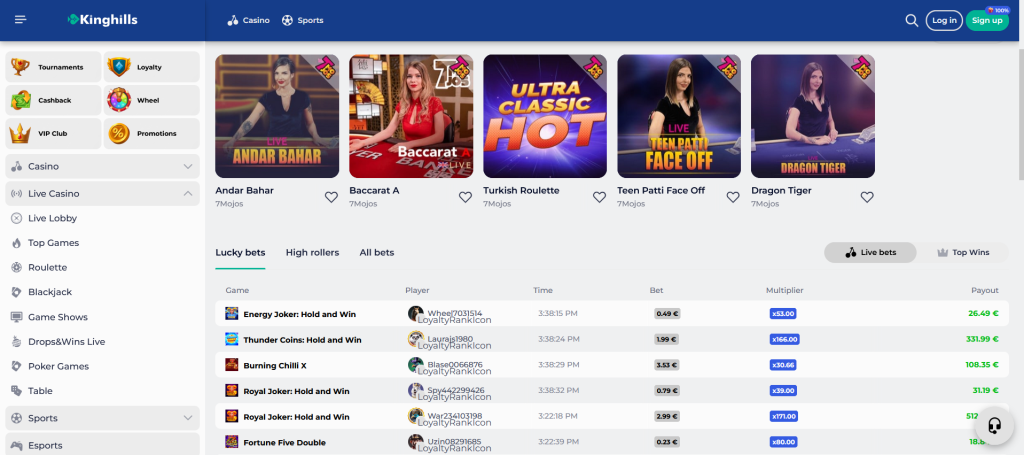Expand the Sports sidebar section
The image size is (1024, 455).
coord(103,418)
